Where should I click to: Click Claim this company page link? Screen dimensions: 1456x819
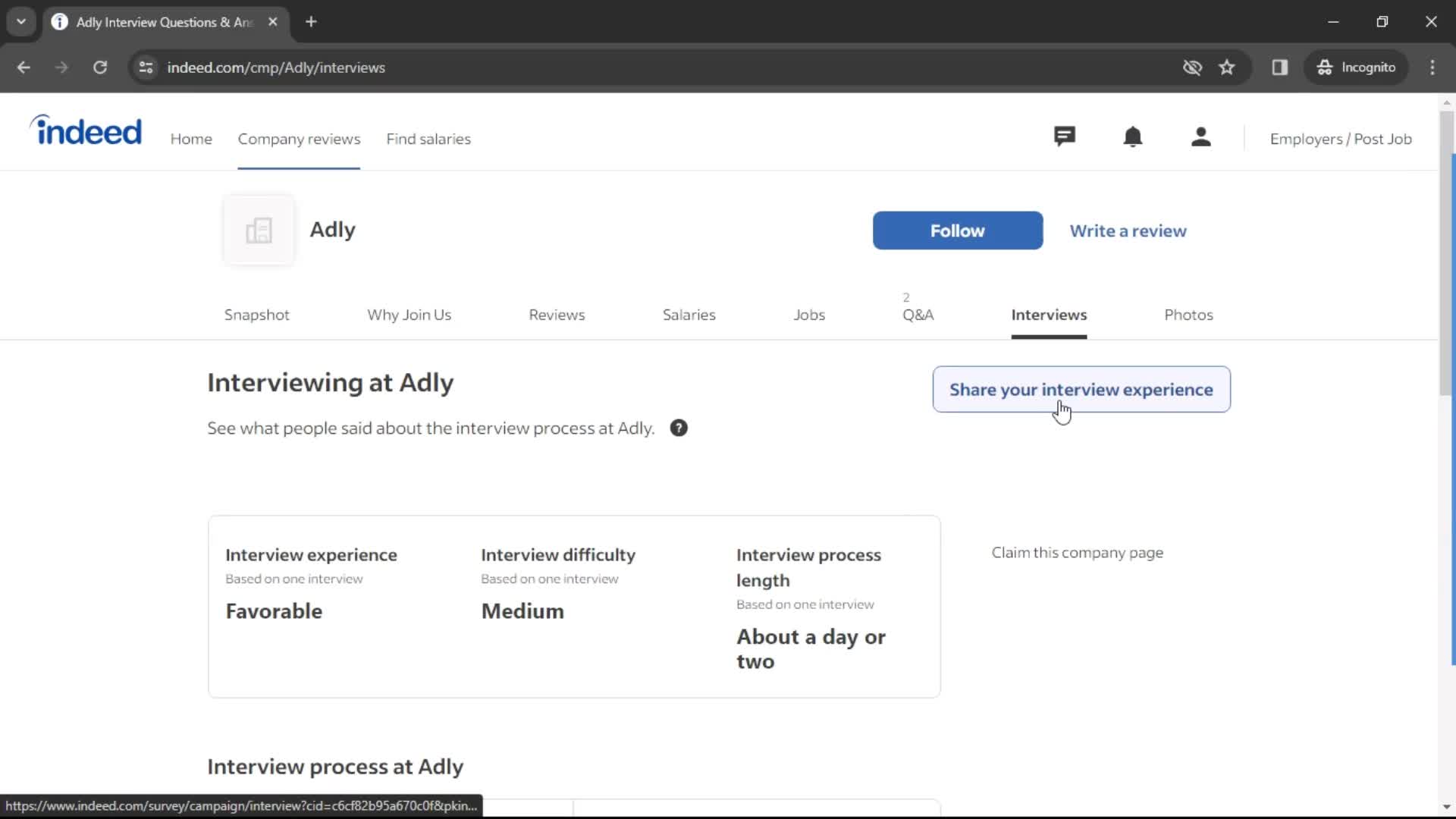[x=1077, y=552]
